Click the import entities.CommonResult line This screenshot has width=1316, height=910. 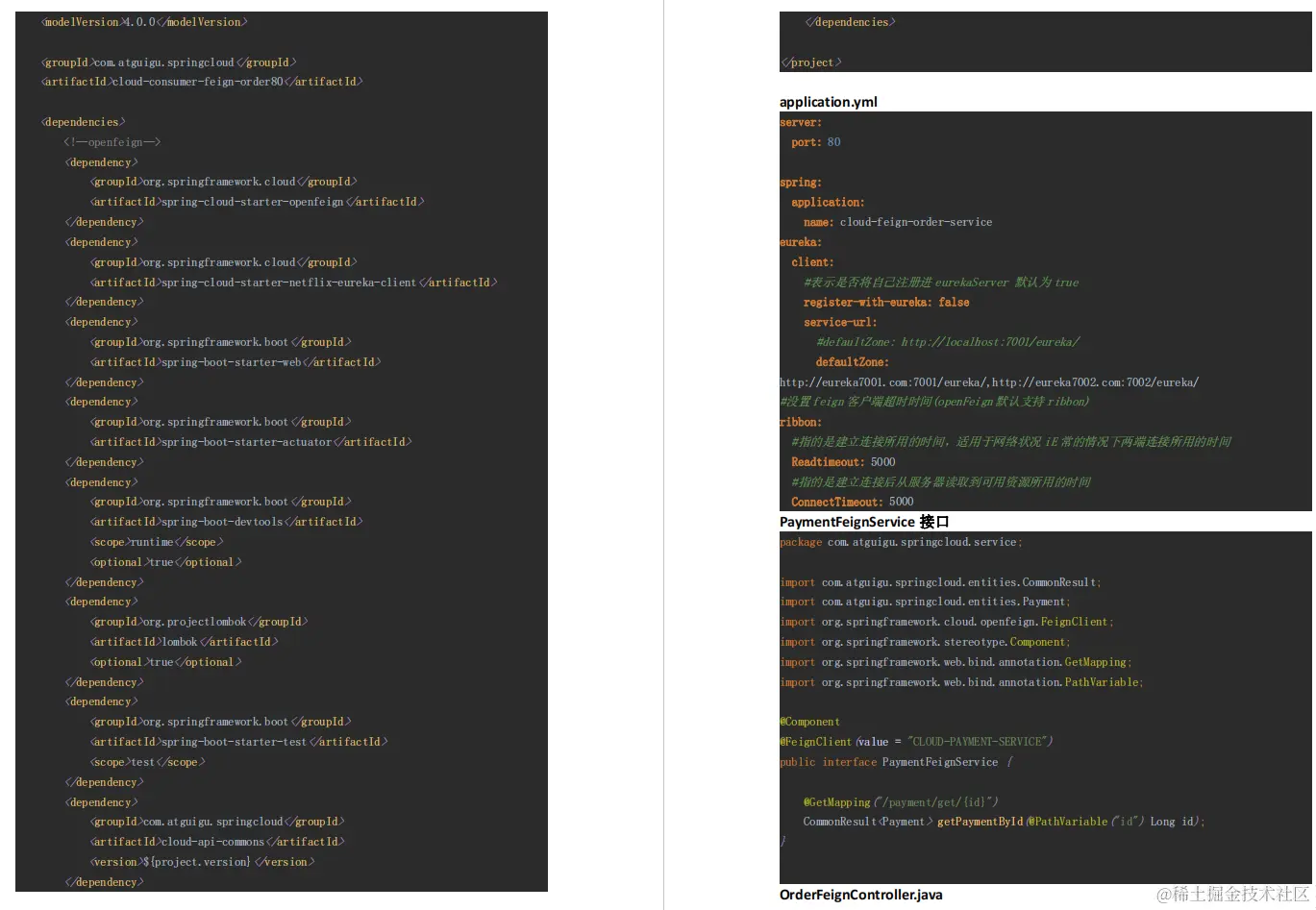940,582
